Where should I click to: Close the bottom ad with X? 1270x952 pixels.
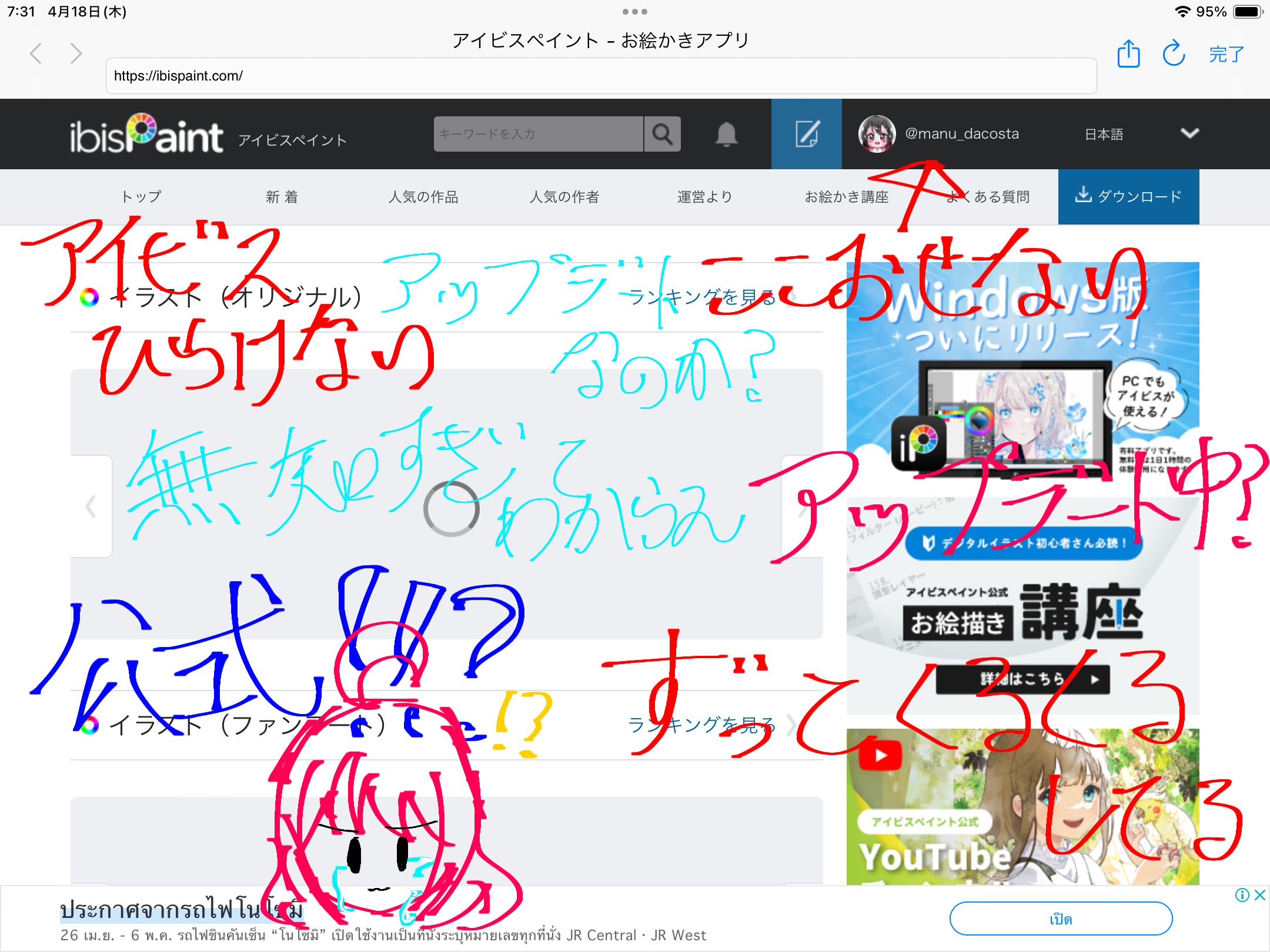point(1259,895)
